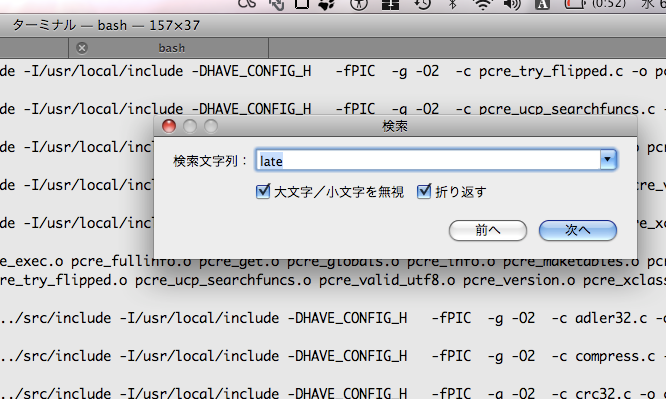Open the Spaces grid menu bar icon
The width and height of the screenshot is (666, 399).
[x=390, y=4]
